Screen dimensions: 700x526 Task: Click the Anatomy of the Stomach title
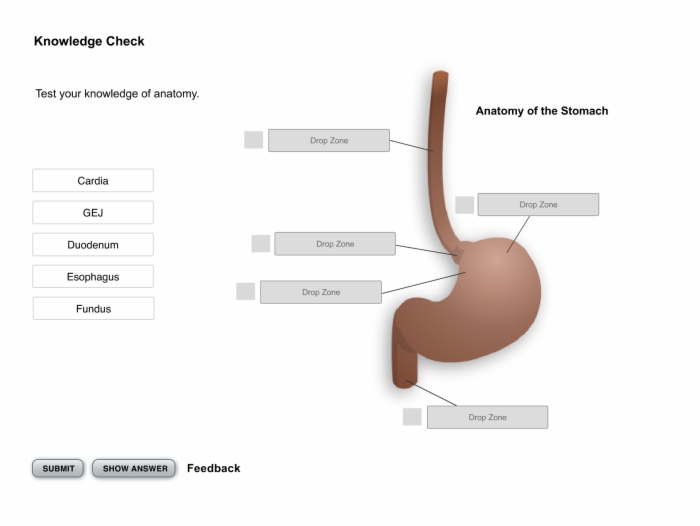coord(542,111)
